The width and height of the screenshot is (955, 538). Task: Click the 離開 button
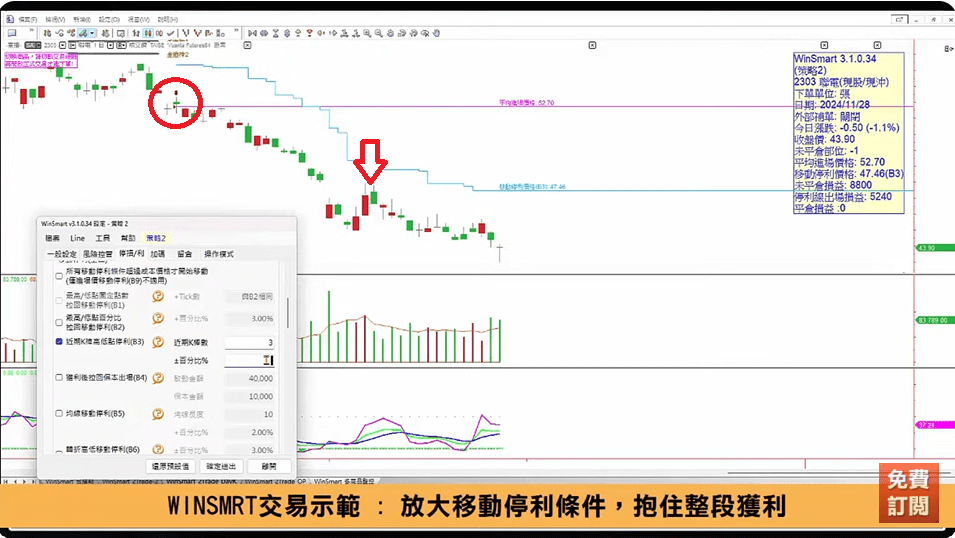(269, 466)
